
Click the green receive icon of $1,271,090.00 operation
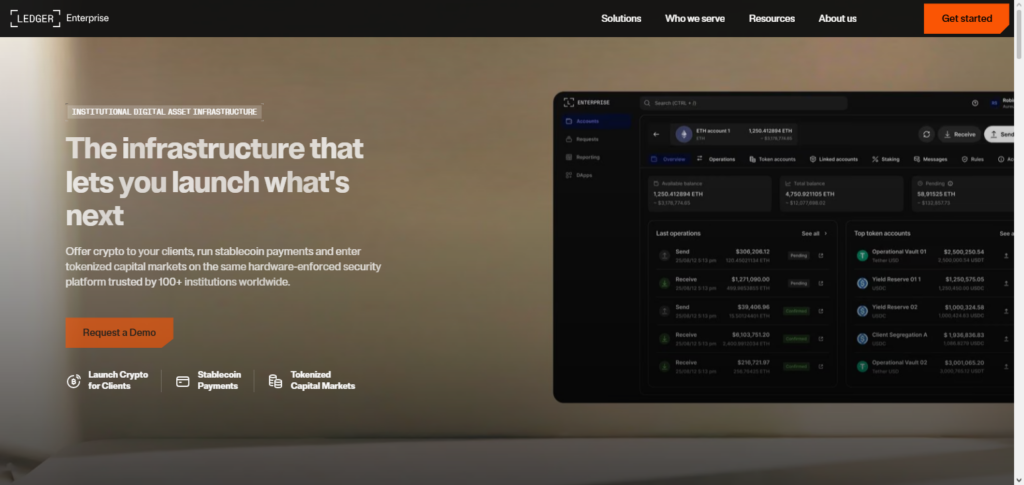coord(664,283)
